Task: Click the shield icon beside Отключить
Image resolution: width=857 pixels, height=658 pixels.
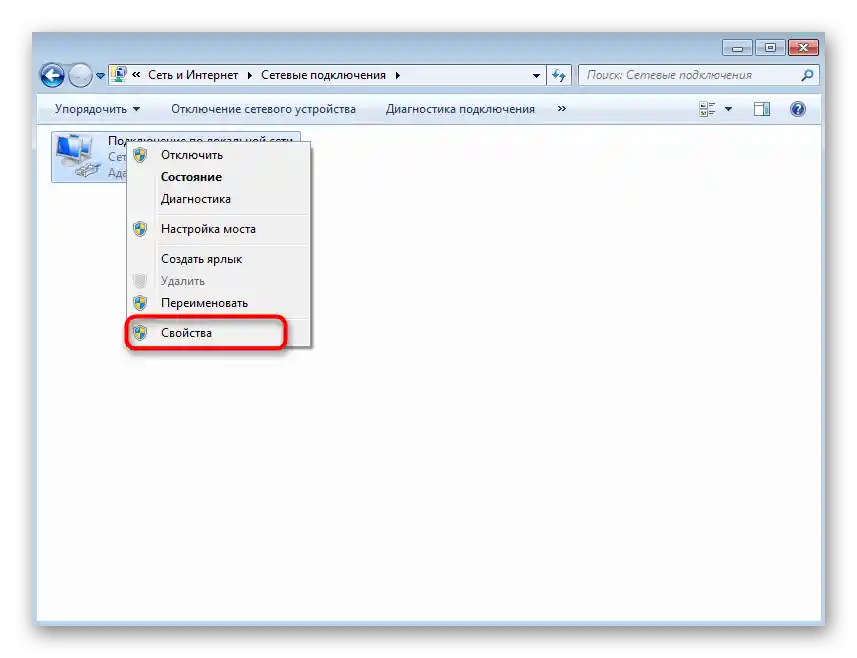Action: point(140,155)
